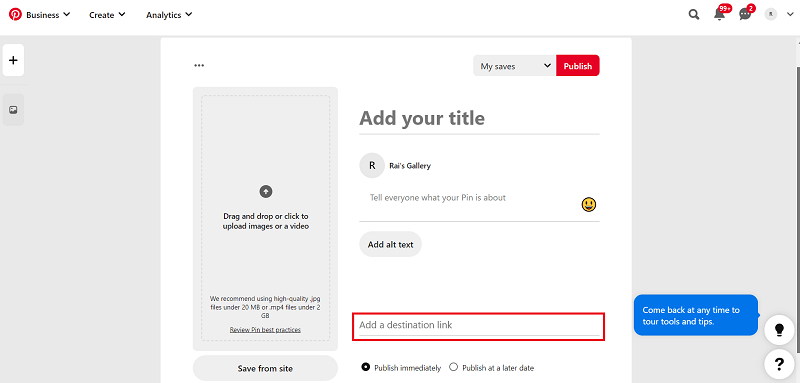800x383 pixels.
Task: Click the lightbulb tips icon
Action: pyautogui.click(x=779, y=330)
